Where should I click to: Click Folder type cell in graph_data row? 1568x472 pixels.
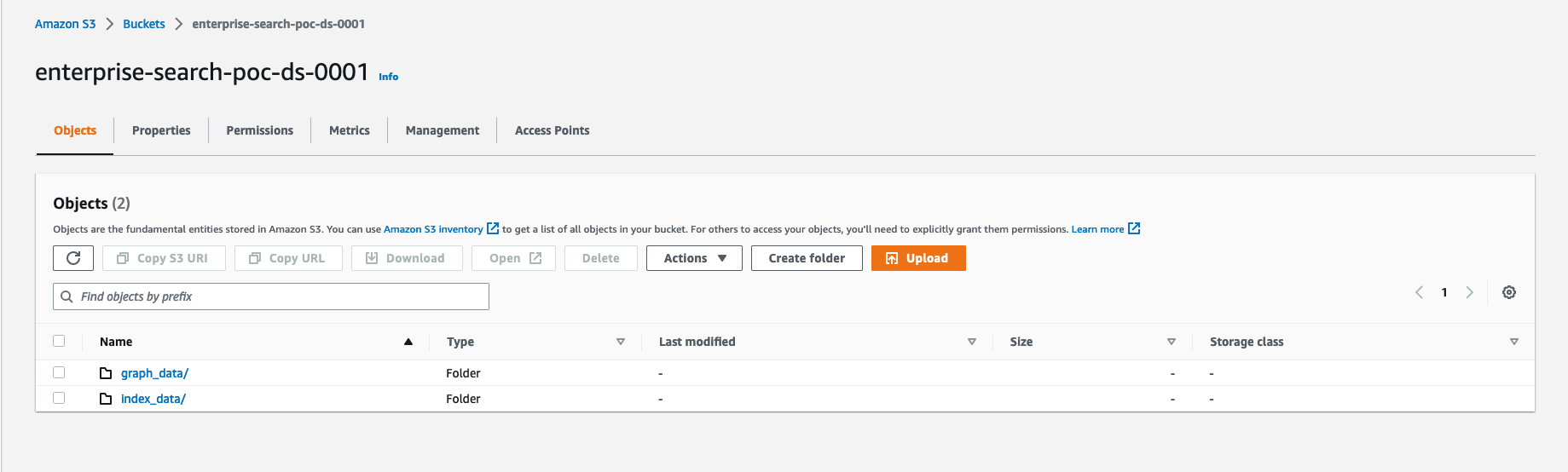pos(463,373)
